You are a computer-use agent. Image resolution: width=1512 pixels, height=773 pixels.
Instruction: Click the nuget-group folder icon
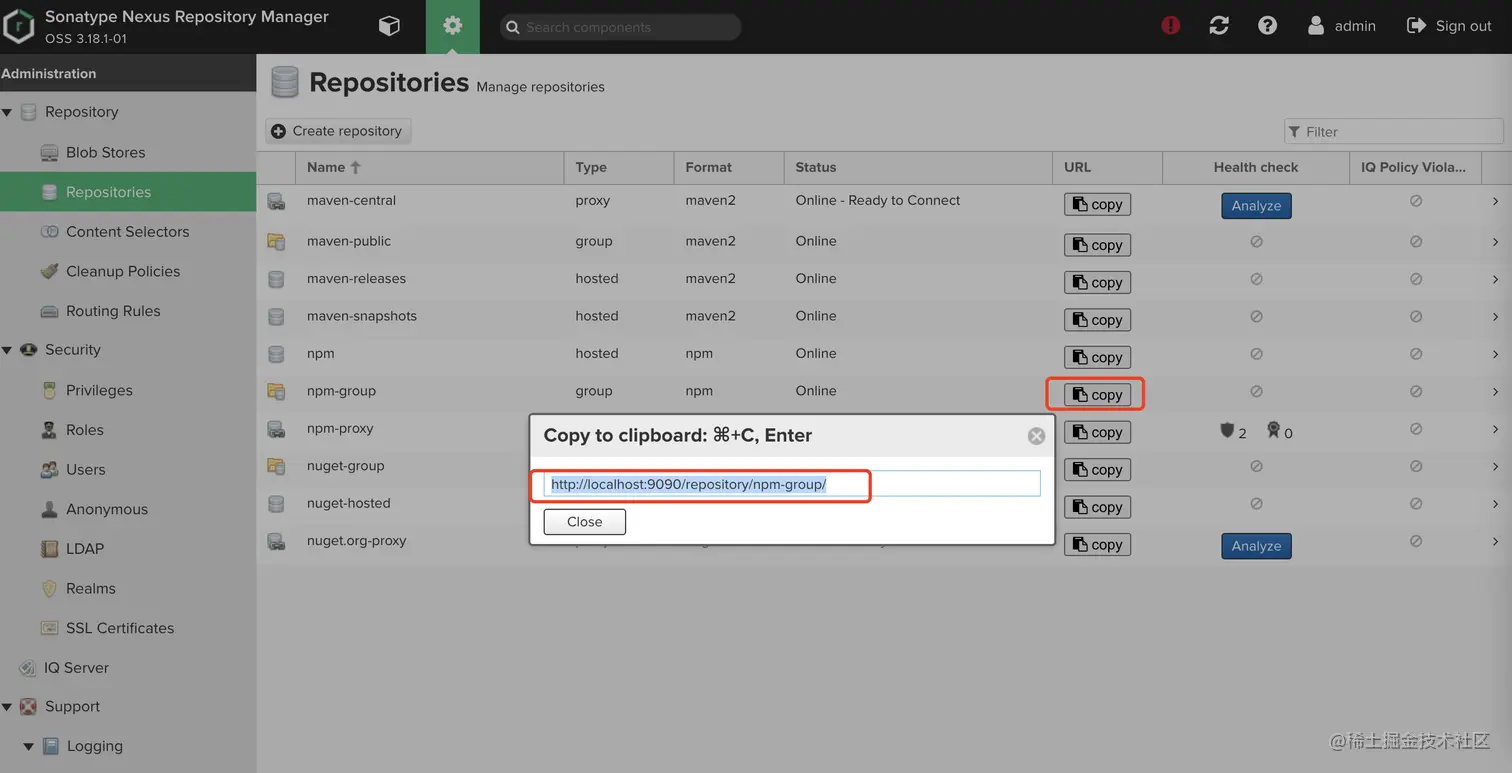click(276, 466)
